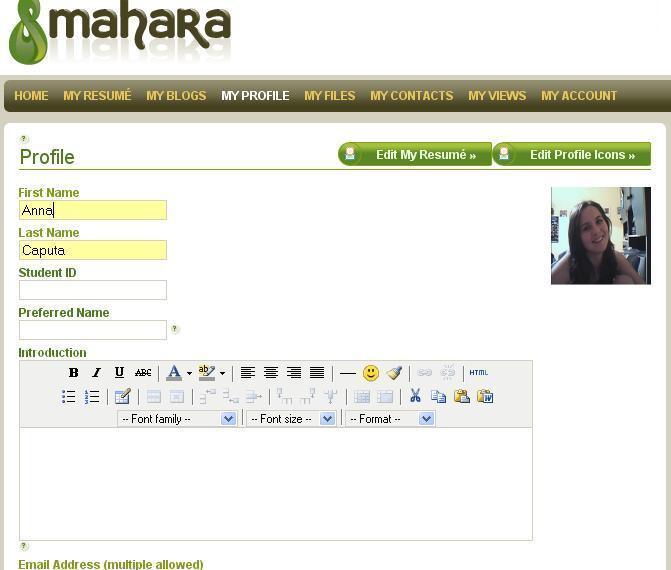Go to the Home tab

click(31, 96)
